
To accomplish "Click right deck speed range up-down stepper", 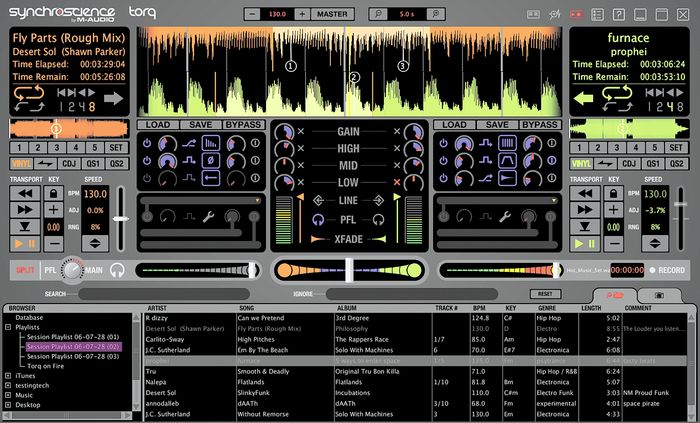I will coord(655,244).
